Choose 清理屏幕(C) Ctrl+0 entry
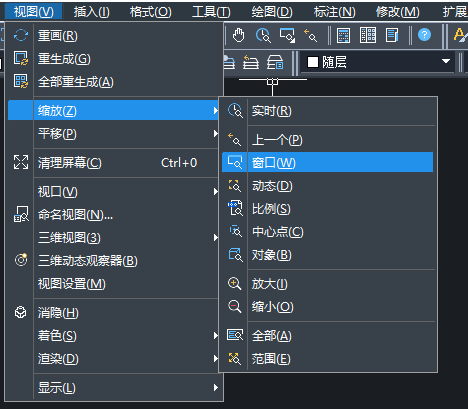The height and width of the screenshot is (409, 468). point(113,163)
